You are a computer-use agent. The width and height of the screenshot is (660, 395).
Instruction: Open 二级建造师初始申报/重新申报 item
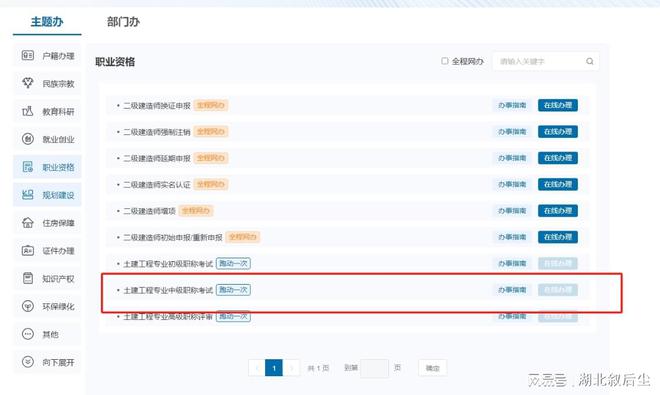[173, 237]
